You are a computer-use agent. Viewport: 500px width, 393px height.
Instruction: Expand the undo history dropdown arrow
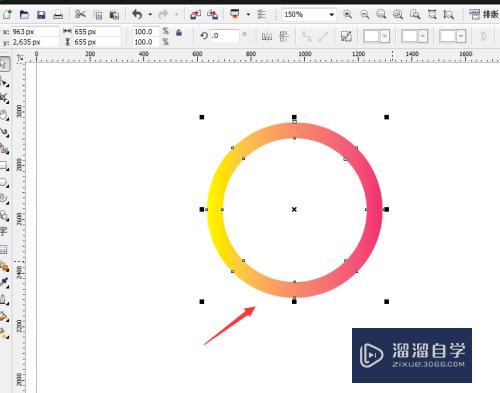pyautogui.click(x=150, y=15)
